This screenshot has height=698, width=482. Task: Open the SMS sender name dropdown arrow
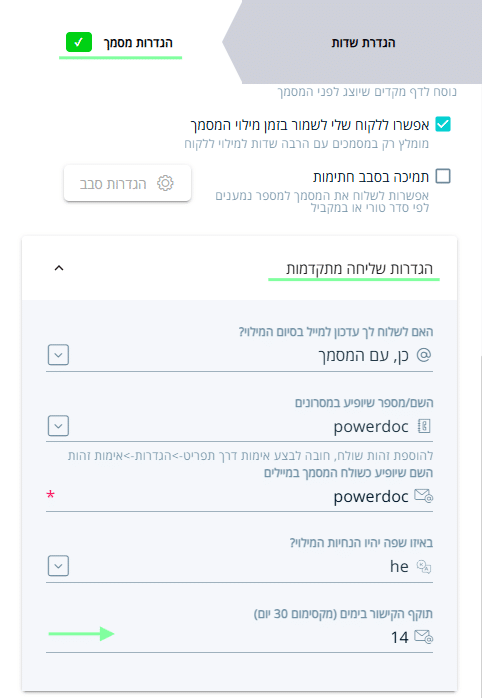[x=58, y=426]
